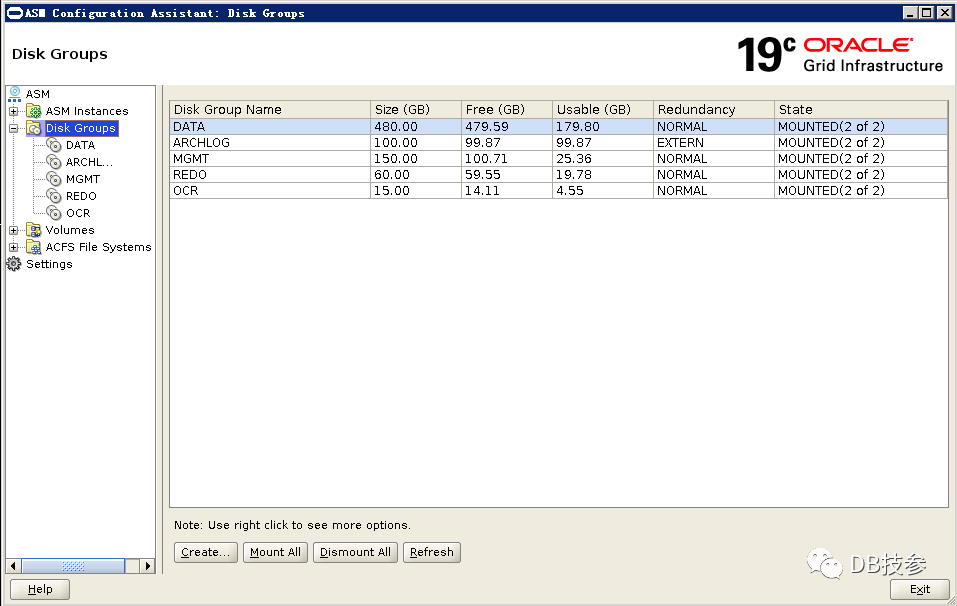
Task: Expand the ASM Instances node
Action: pyautogui.click(x=13, y=111)
